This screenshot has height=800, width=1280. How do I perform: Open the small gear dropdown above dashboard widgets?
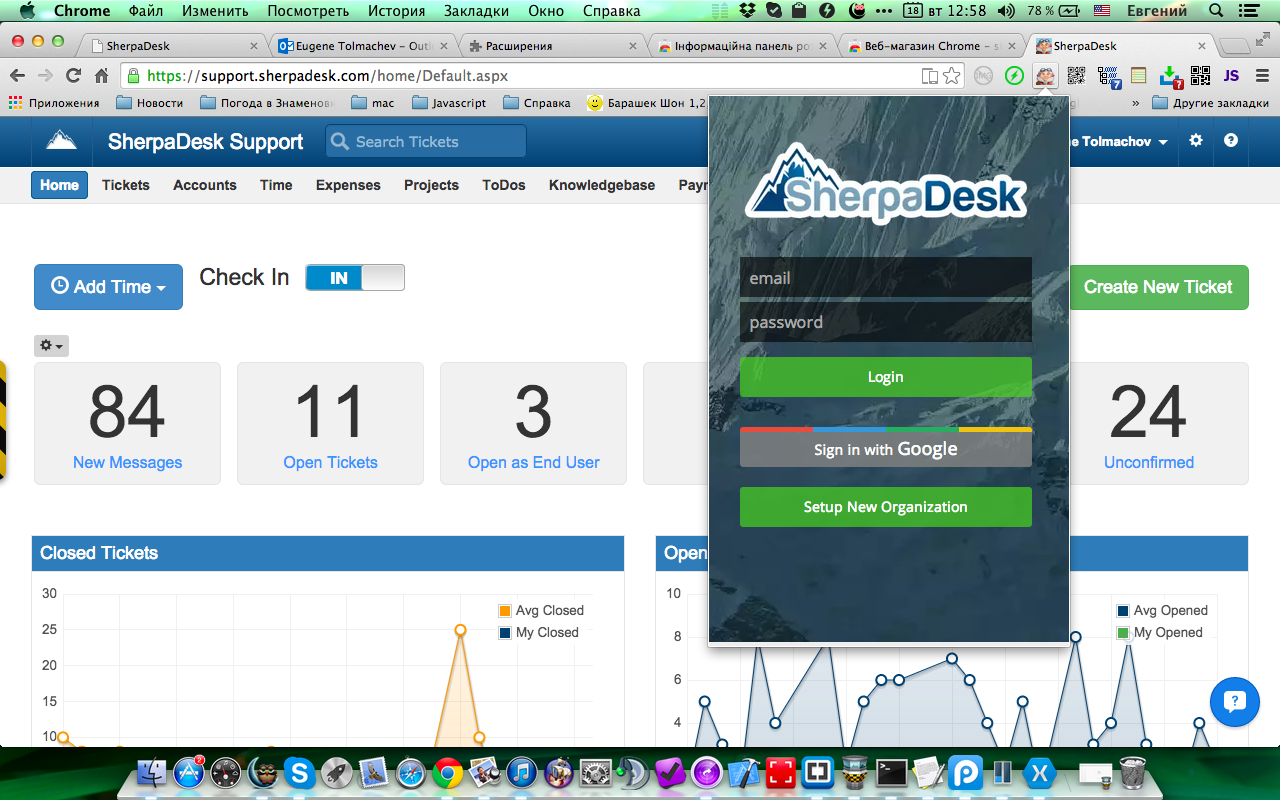tap(51, 345)
